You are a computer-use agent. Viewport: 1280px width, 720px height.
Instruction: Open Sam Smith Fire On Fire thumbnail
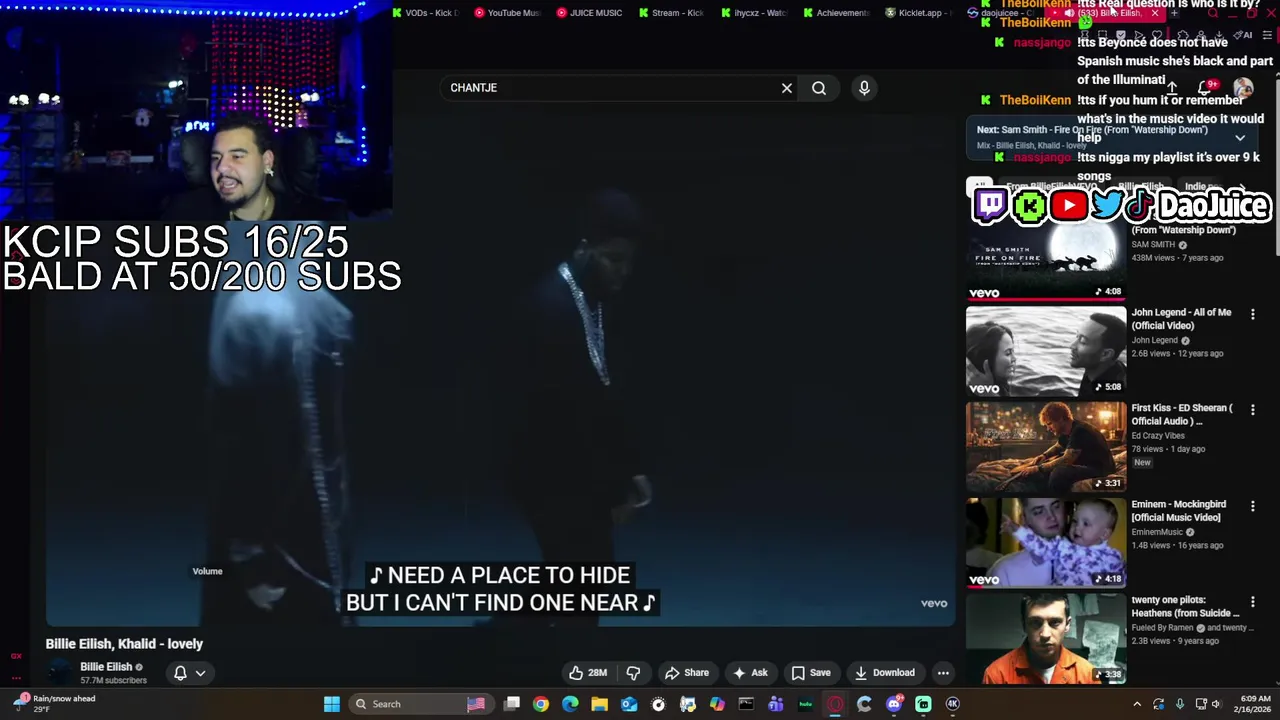[x=1046, y=255]
